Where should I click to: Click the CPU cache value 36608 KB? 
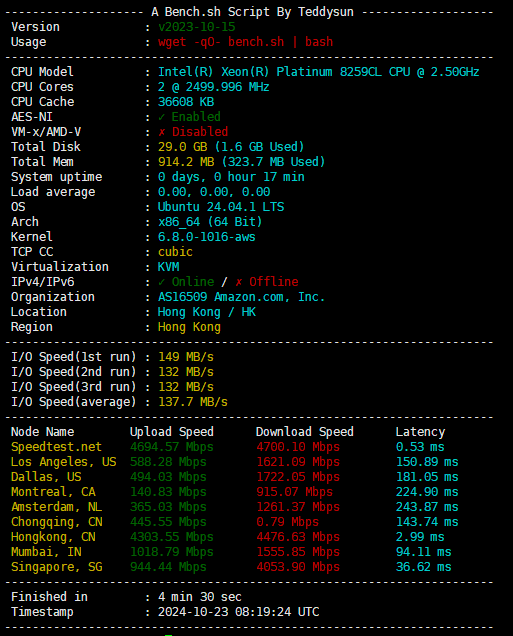[x=186, y=102]
